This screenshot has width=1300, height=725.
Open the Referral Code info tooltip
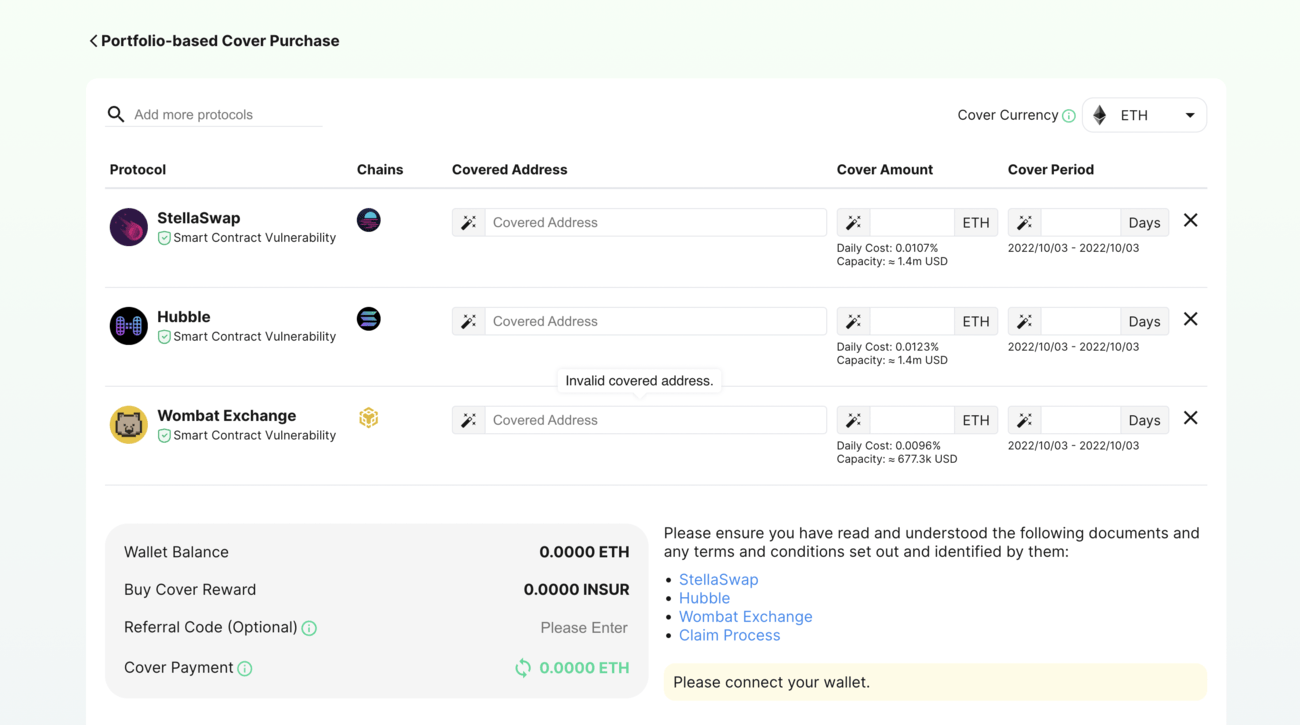pyautogui.click(x=309, y=628)
